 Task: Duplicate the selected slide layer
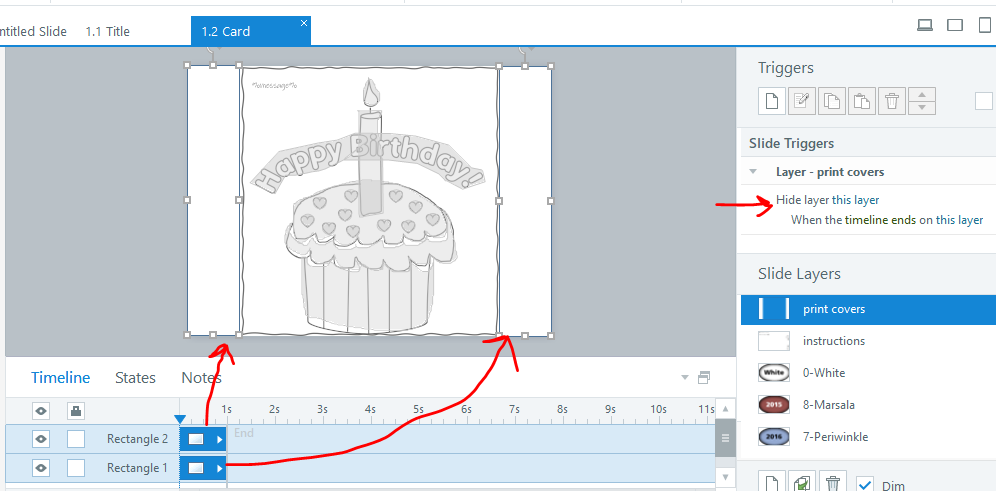pos(802,483)
